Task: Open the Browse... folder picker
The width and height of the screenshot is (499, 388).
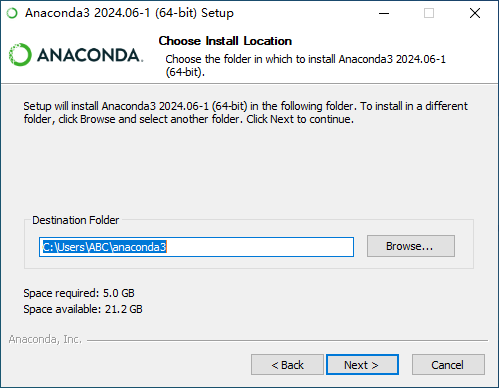Action: click(x=411, y=246)
